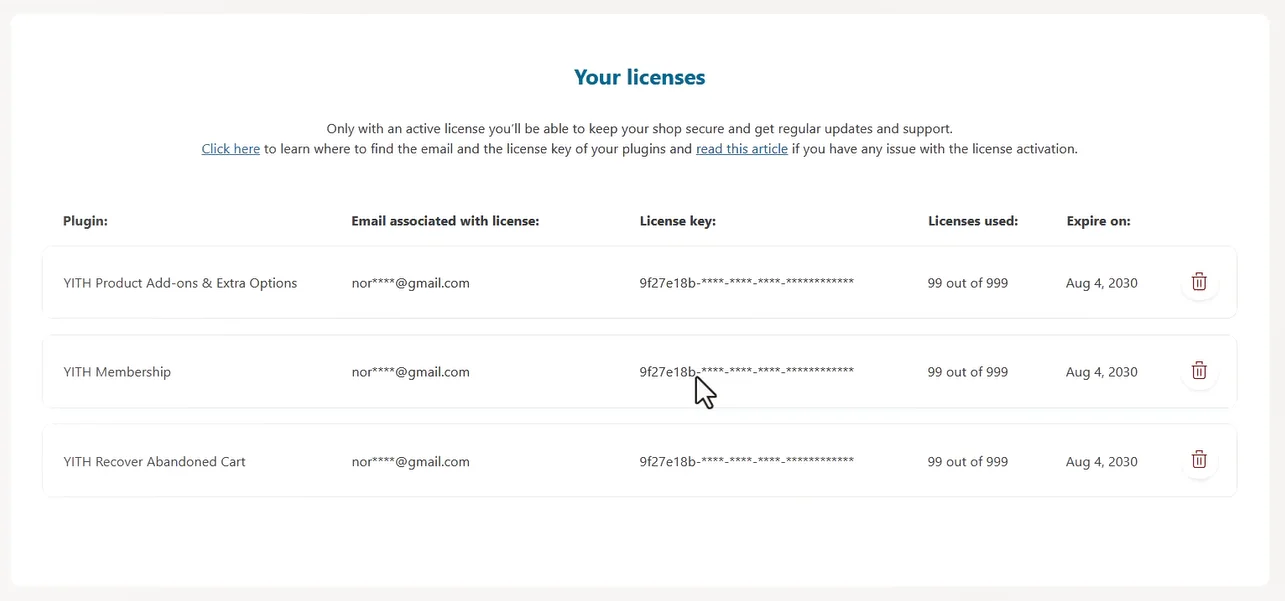Open the 'read this article' link
The height and width of the screenshot is (601, 1285).
point(742,149)
